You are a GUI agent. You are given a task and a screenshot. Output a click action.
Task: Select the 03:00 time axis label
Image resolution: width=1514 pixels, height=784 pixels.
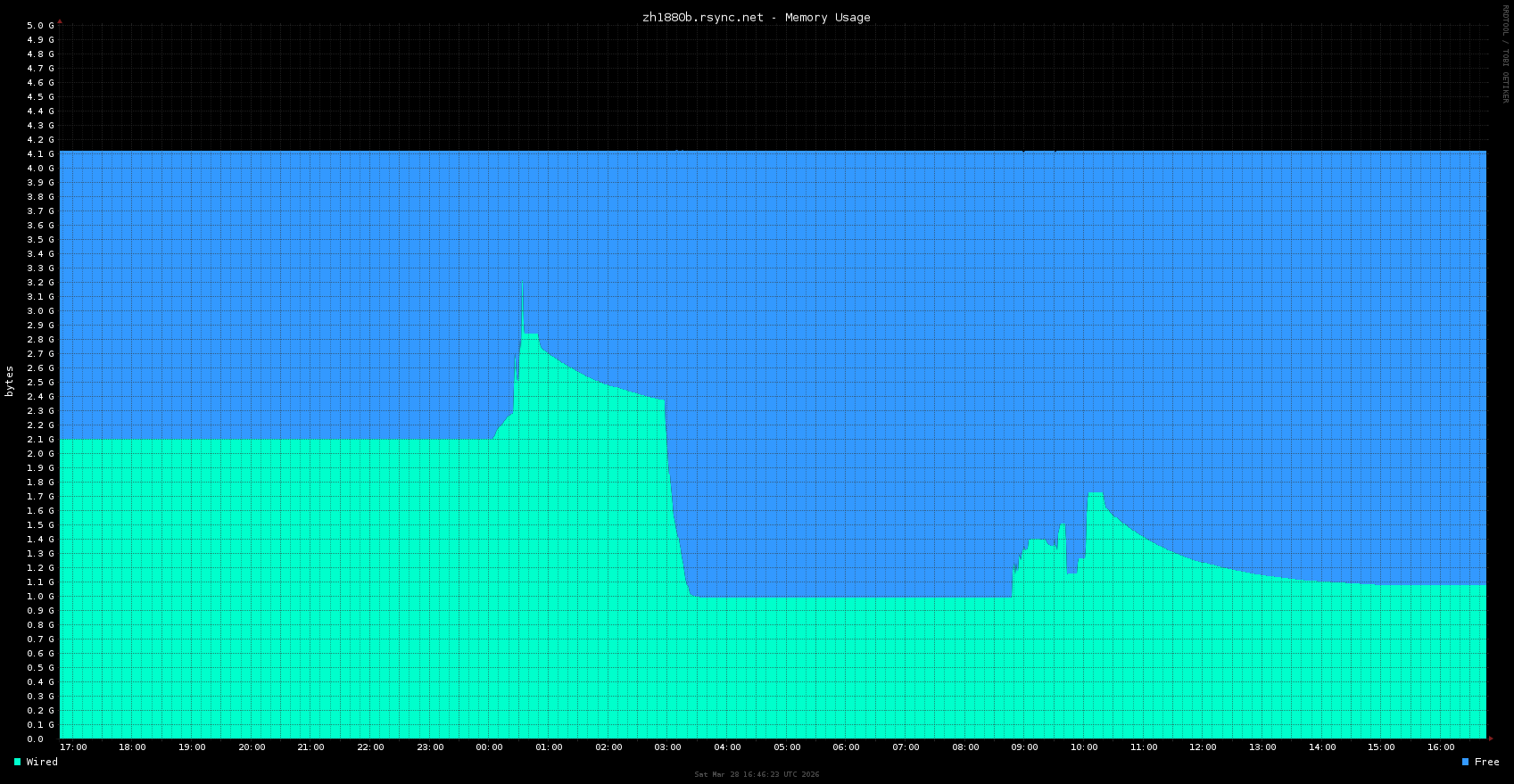click(667, 747)
